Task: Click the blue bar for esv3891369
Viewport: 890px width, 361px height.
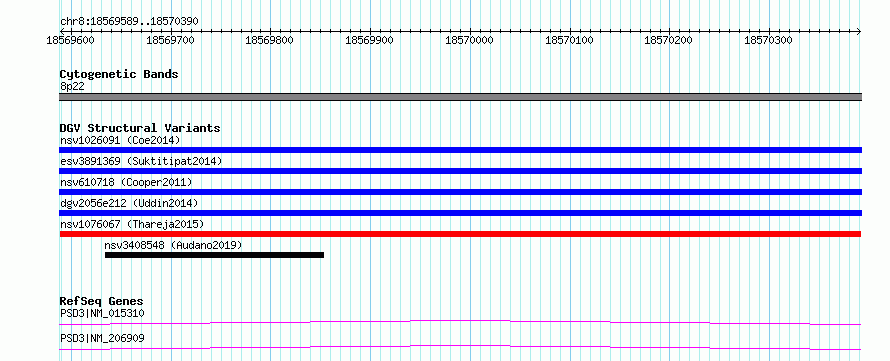Action: click(460, 171)
